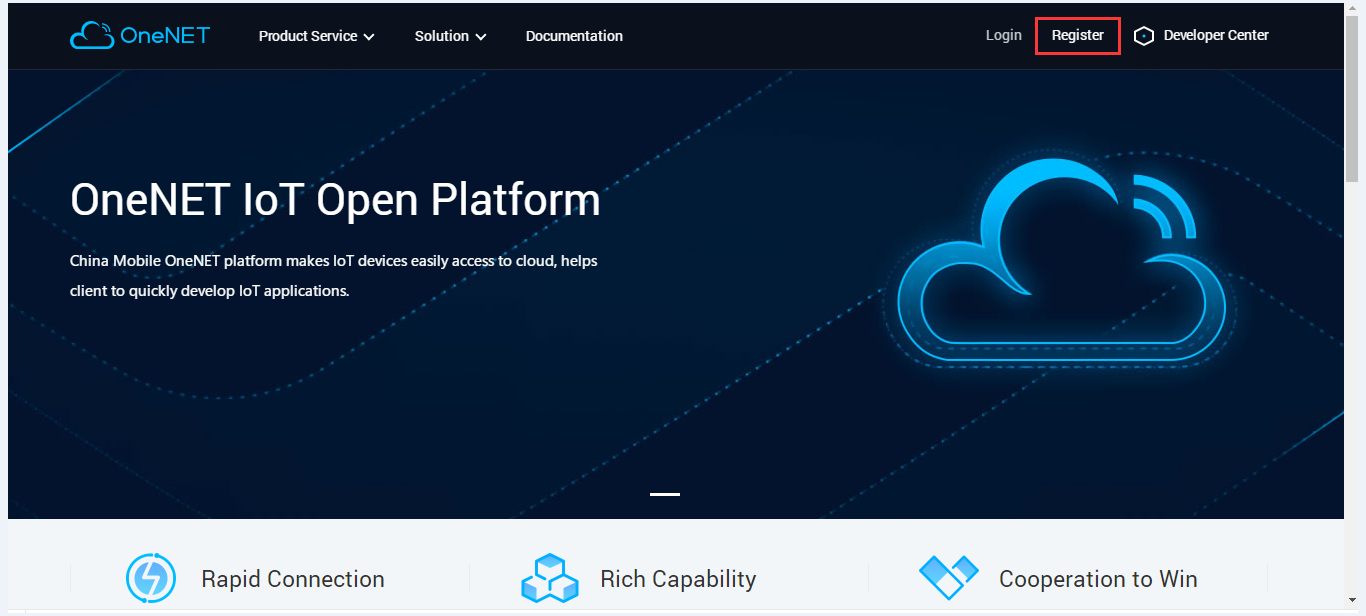Image resolution: width=1366 pixels, height=616 pixels.
Task: Open the Product Service menu
Action: click(316, 36)
